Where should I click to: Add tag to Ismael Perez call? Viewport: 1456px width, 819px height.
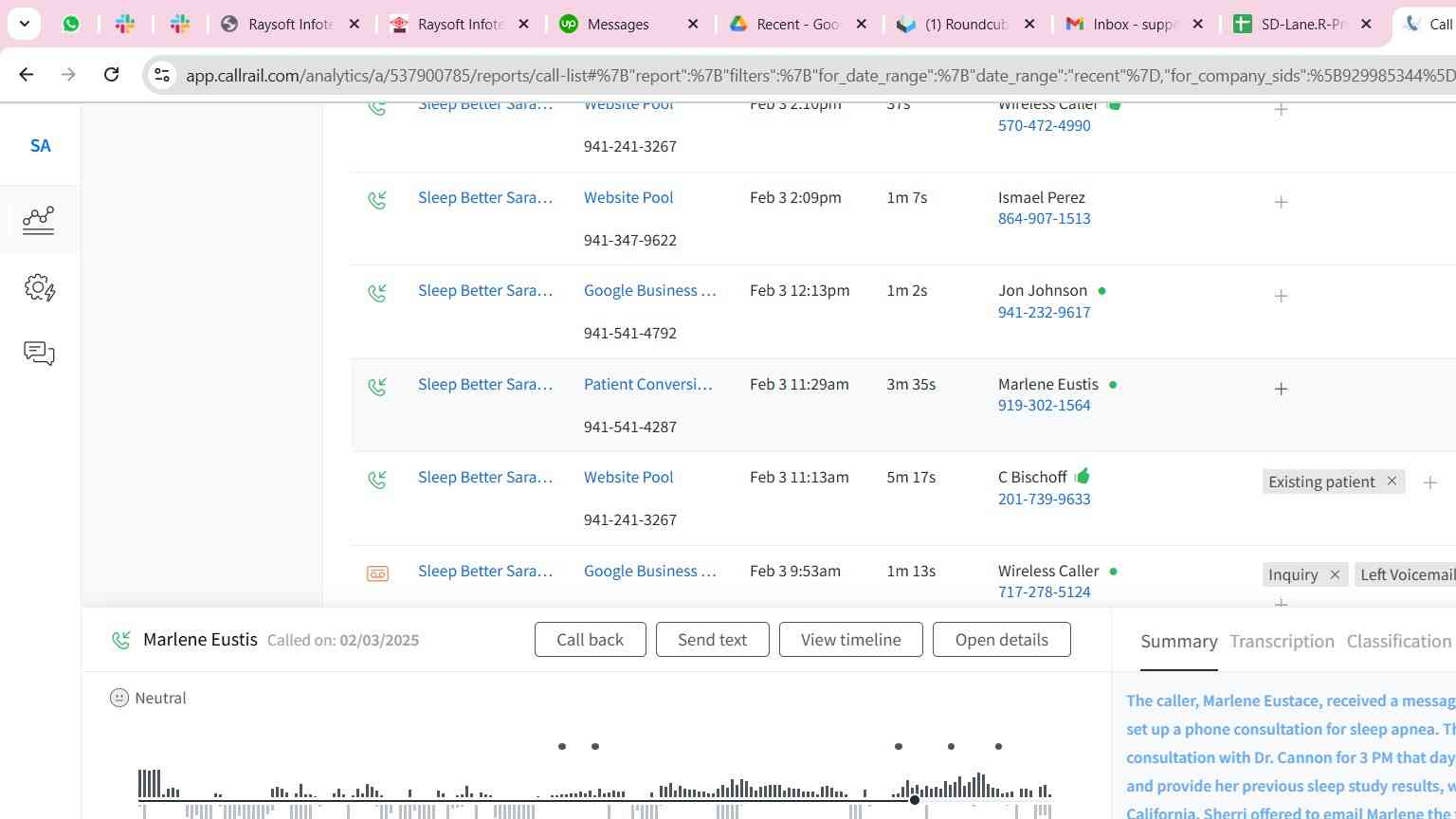[x=1281, y=203]
